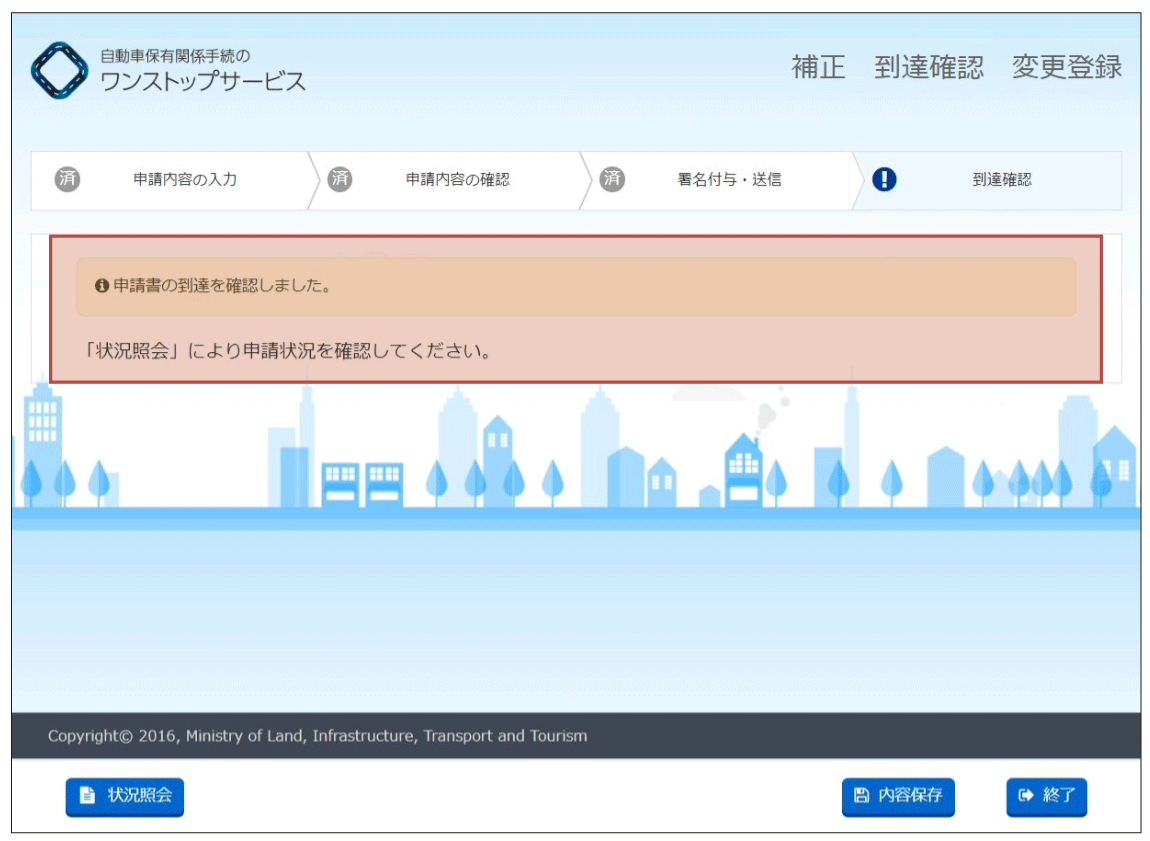Screen dimensions: 1150x841
Task: Click the ワンストップサービス logo text
Action: pos(203,82)
